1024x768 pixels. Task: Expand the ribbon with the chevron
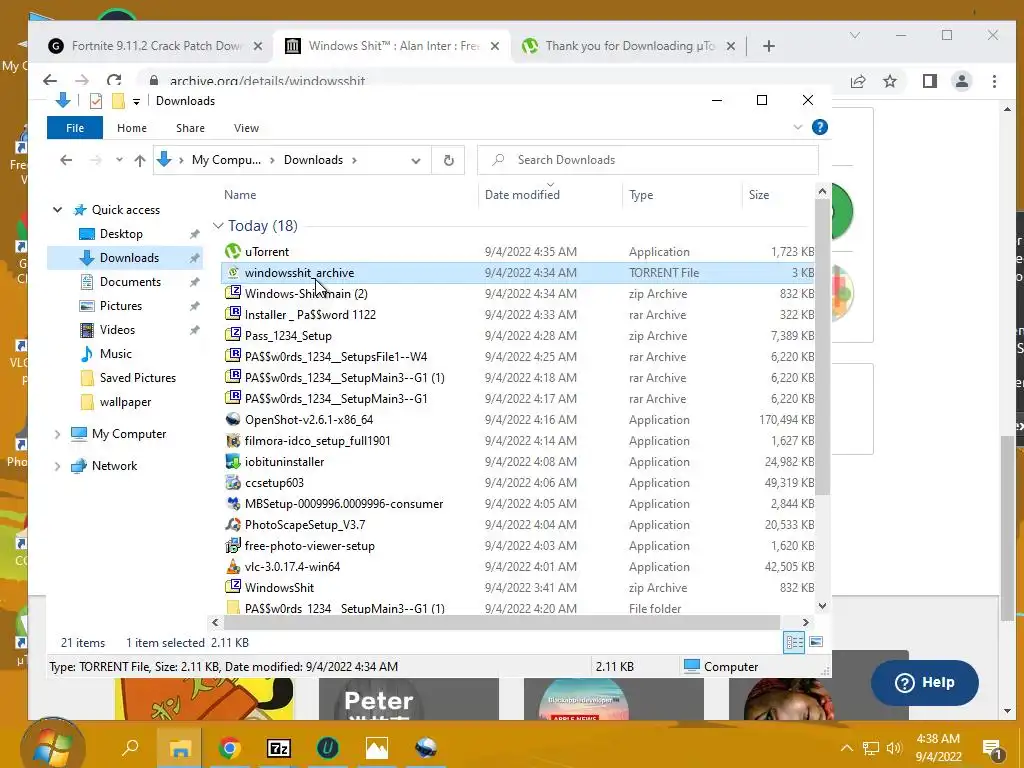[x=797, y=127]
